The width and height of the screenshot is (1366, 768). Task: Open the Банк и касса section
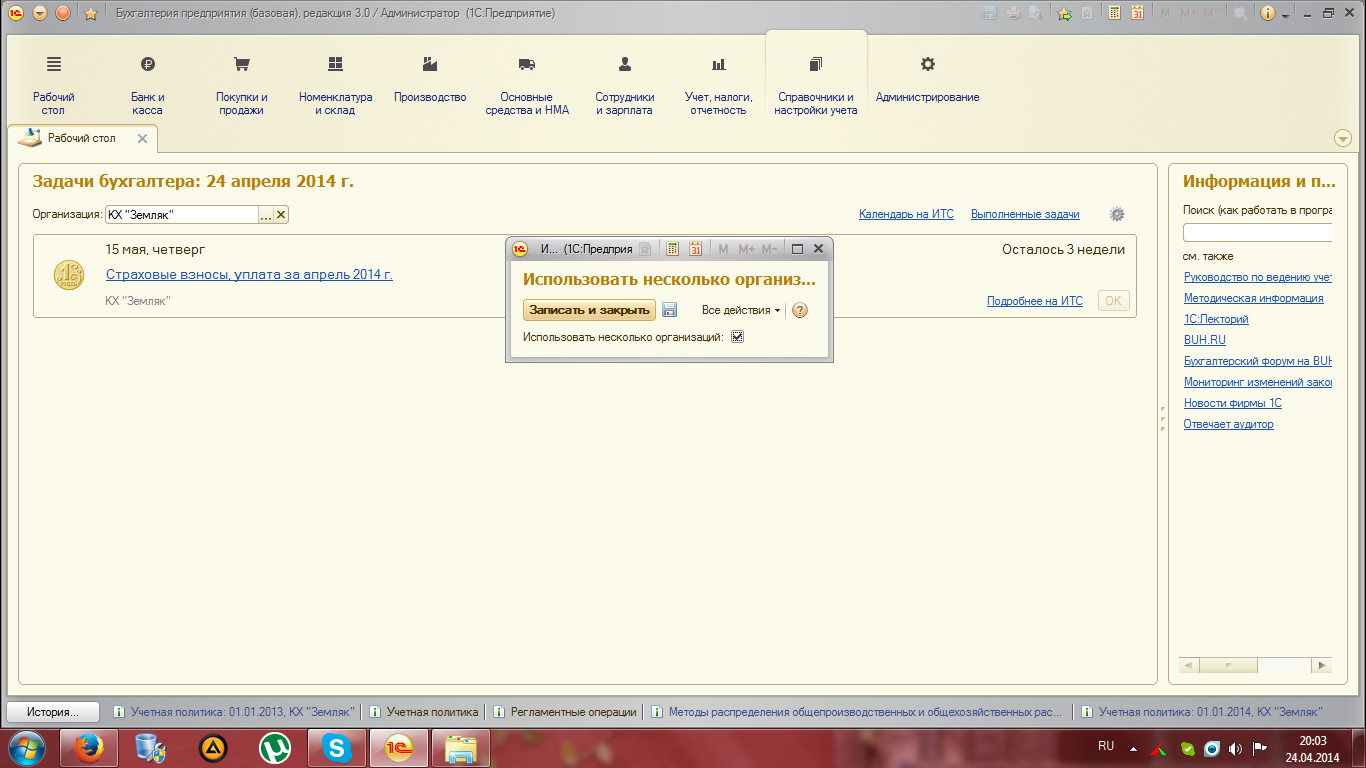click(x=147, y=84)
